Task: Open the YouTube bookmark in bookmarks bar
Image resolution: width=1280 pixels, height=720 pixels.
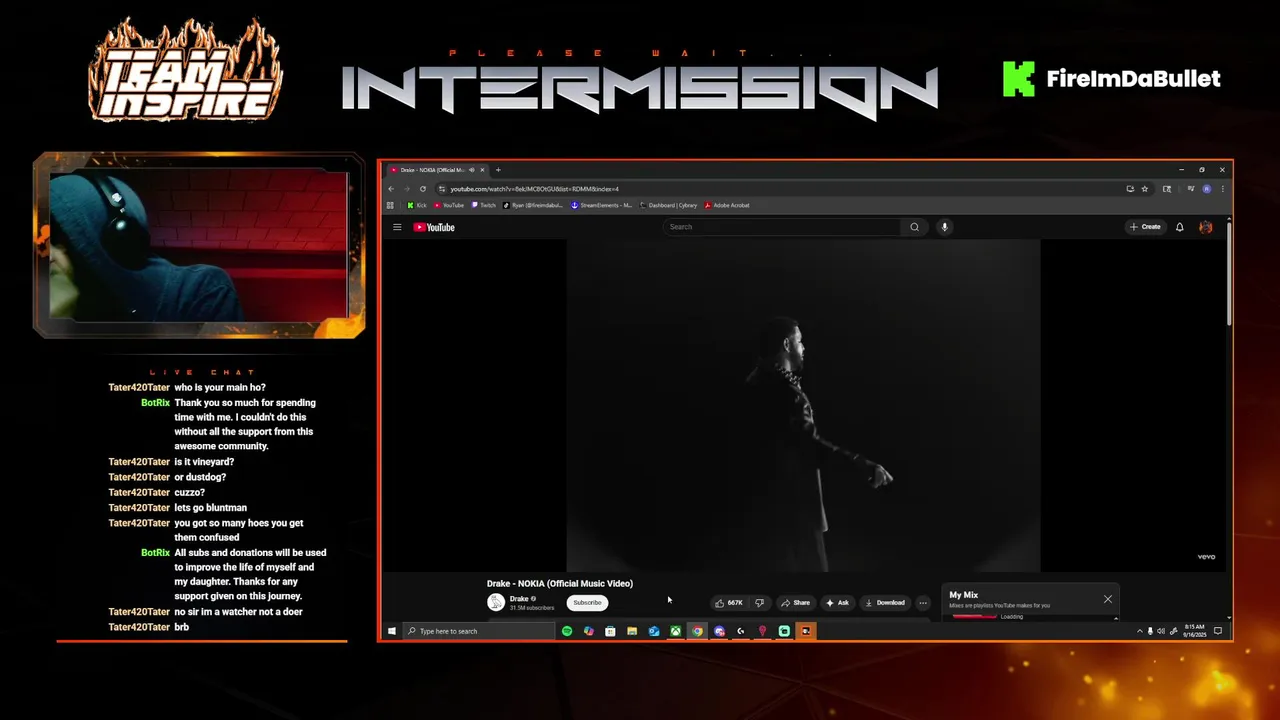Action: [x=449, y=205]
